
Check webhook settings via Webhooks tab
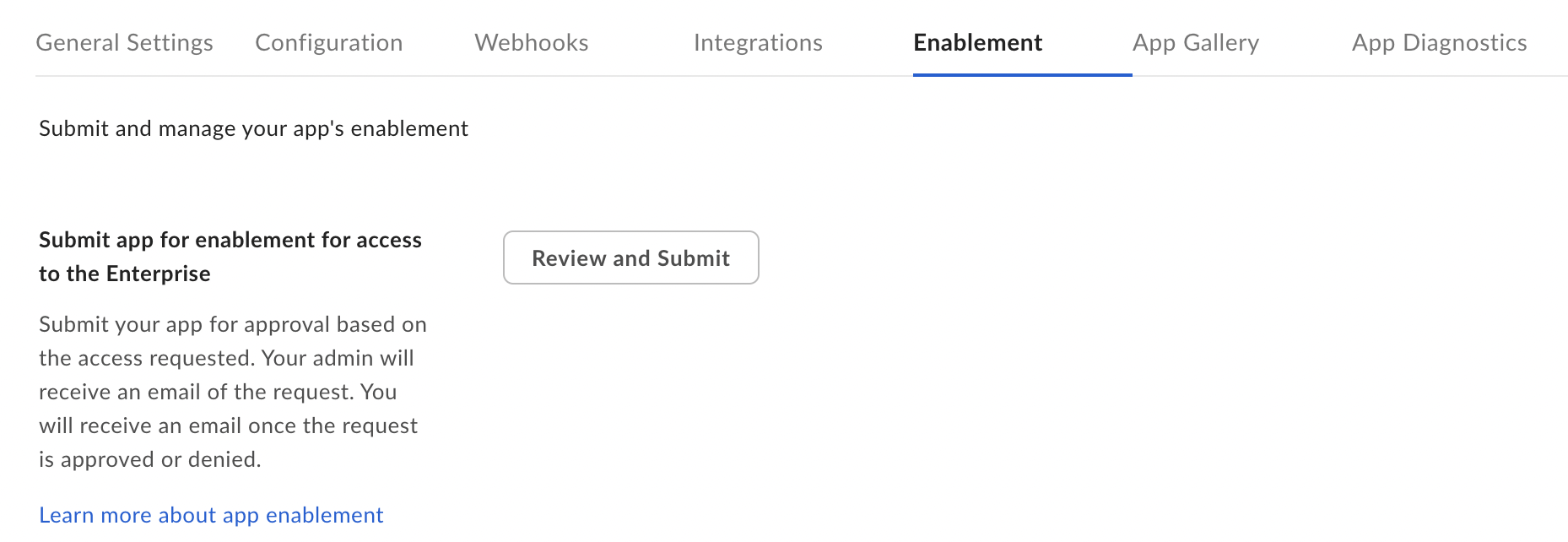[x=531, y=42]
